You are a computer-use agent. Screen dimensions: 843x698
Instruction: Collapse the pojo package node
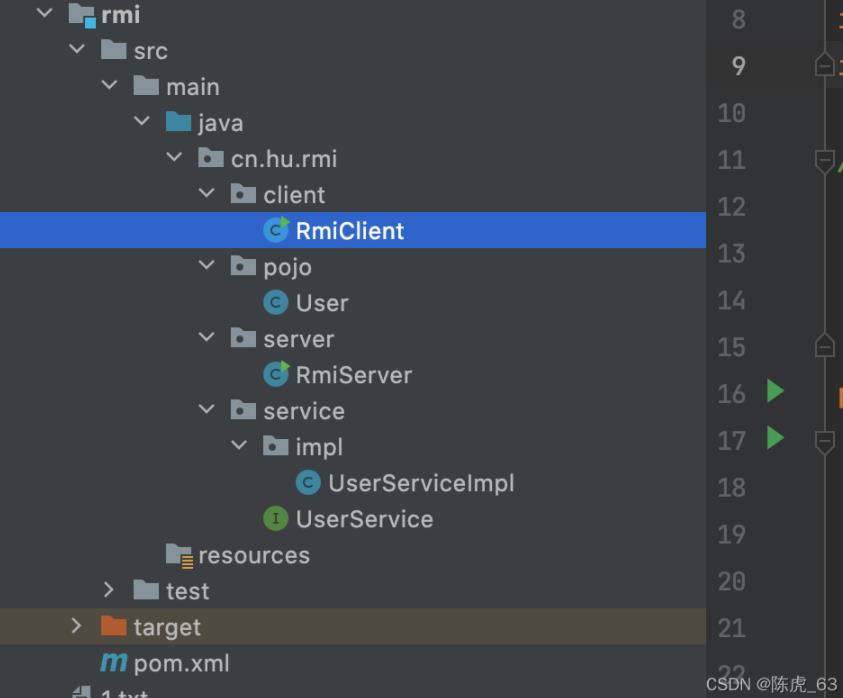(x=206, y=265)
